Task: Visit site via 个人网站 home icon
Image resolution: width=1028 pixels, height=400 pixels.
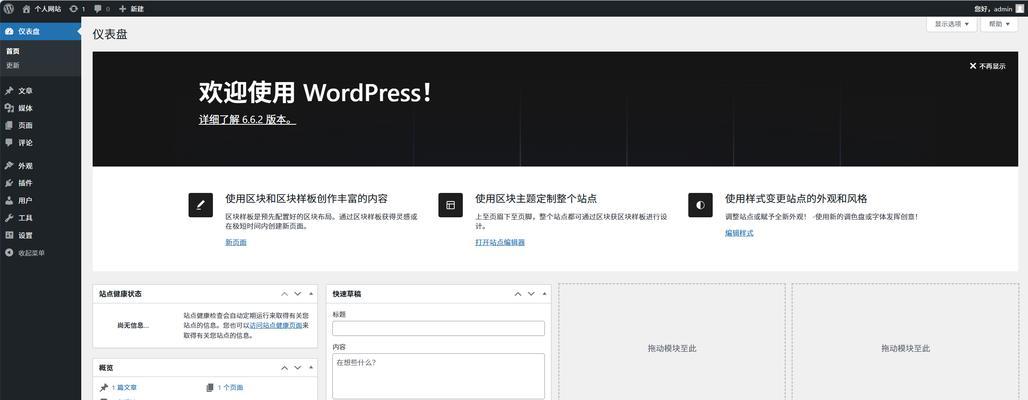Action: pos(26,9)
